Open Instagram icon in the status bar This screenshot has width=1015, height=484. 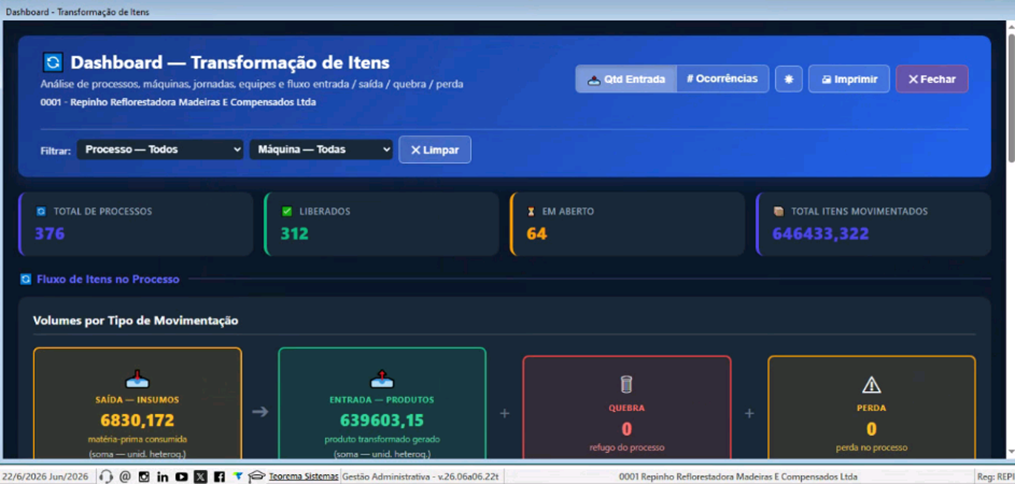pos(144,477)
